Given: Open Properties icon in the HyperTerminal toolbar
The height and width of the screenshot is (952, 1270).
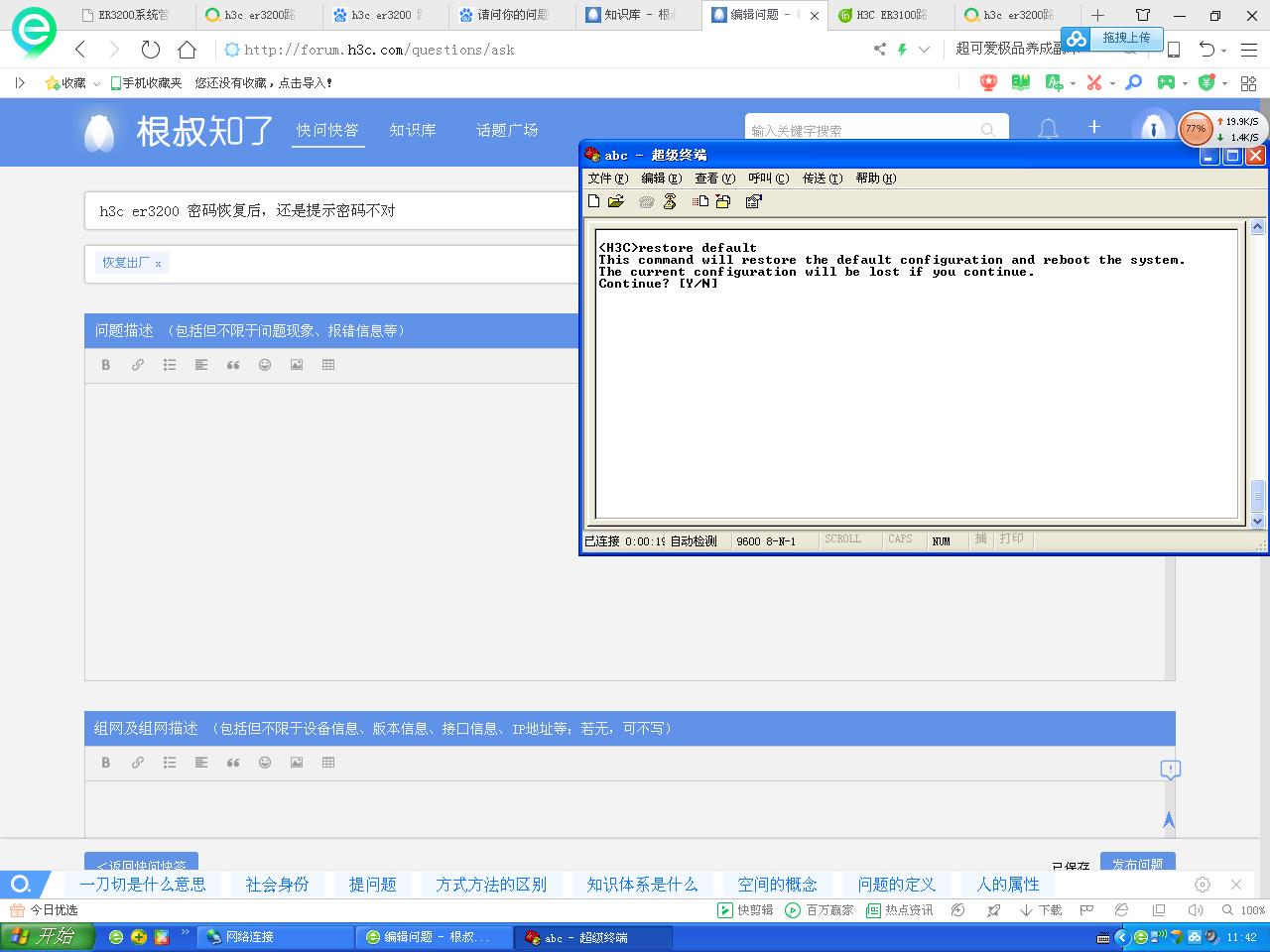Looking at the screenshot, I should (753, 201).
